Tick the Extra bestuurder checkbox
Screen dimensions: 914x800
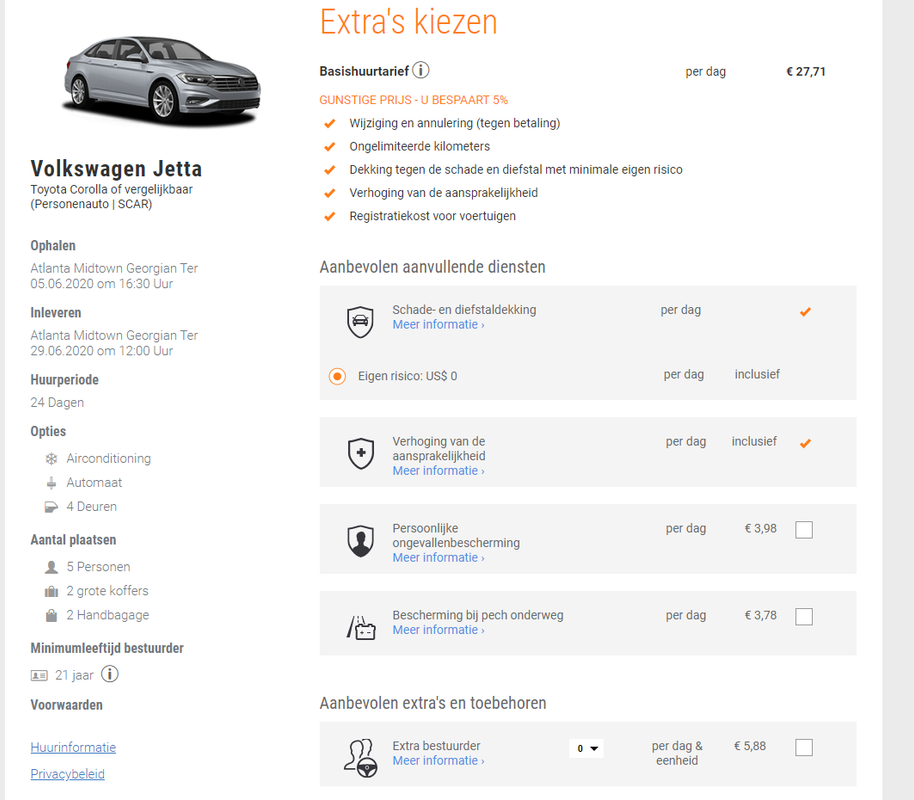[804, 747]
